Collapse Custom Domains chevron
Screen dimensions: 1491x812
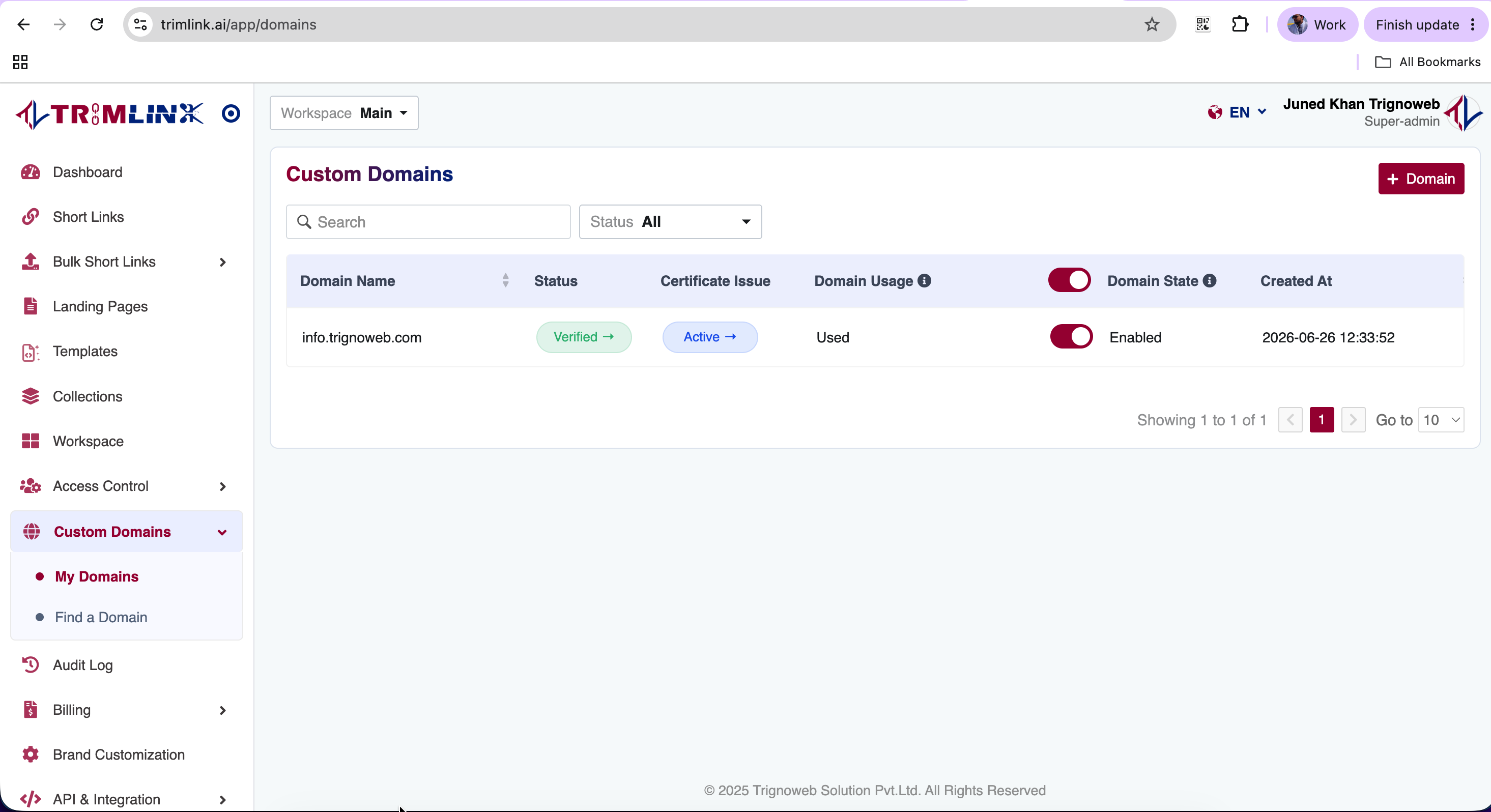point(222,532)
